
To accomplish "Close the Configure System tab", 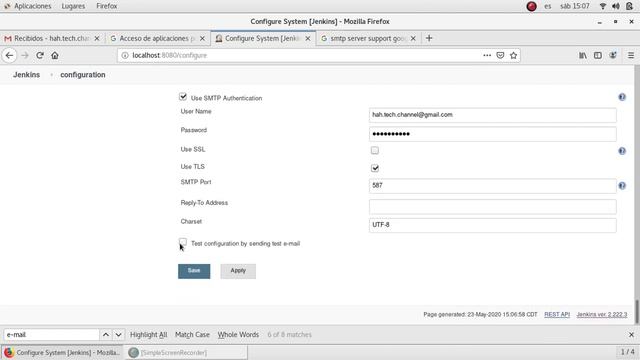I will pos(308,38).
